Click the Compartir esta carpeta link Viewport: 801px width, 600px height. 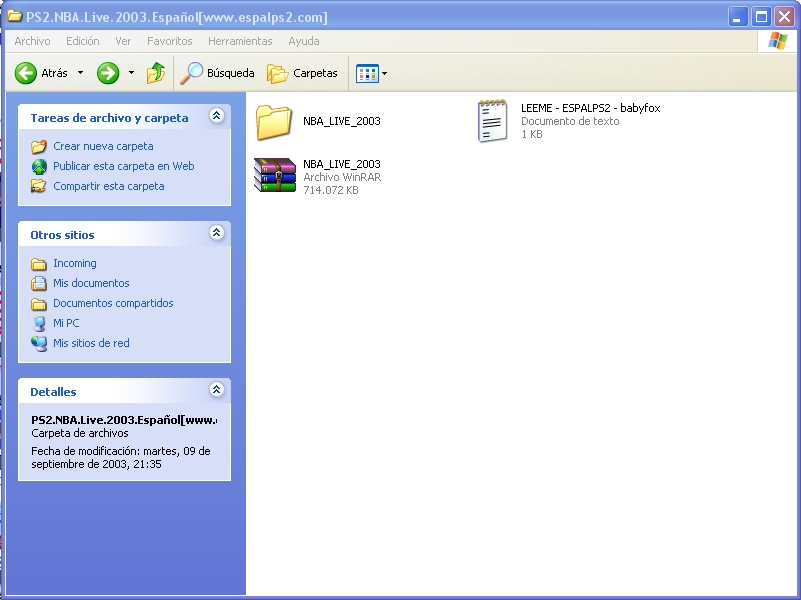pos(109,186)
